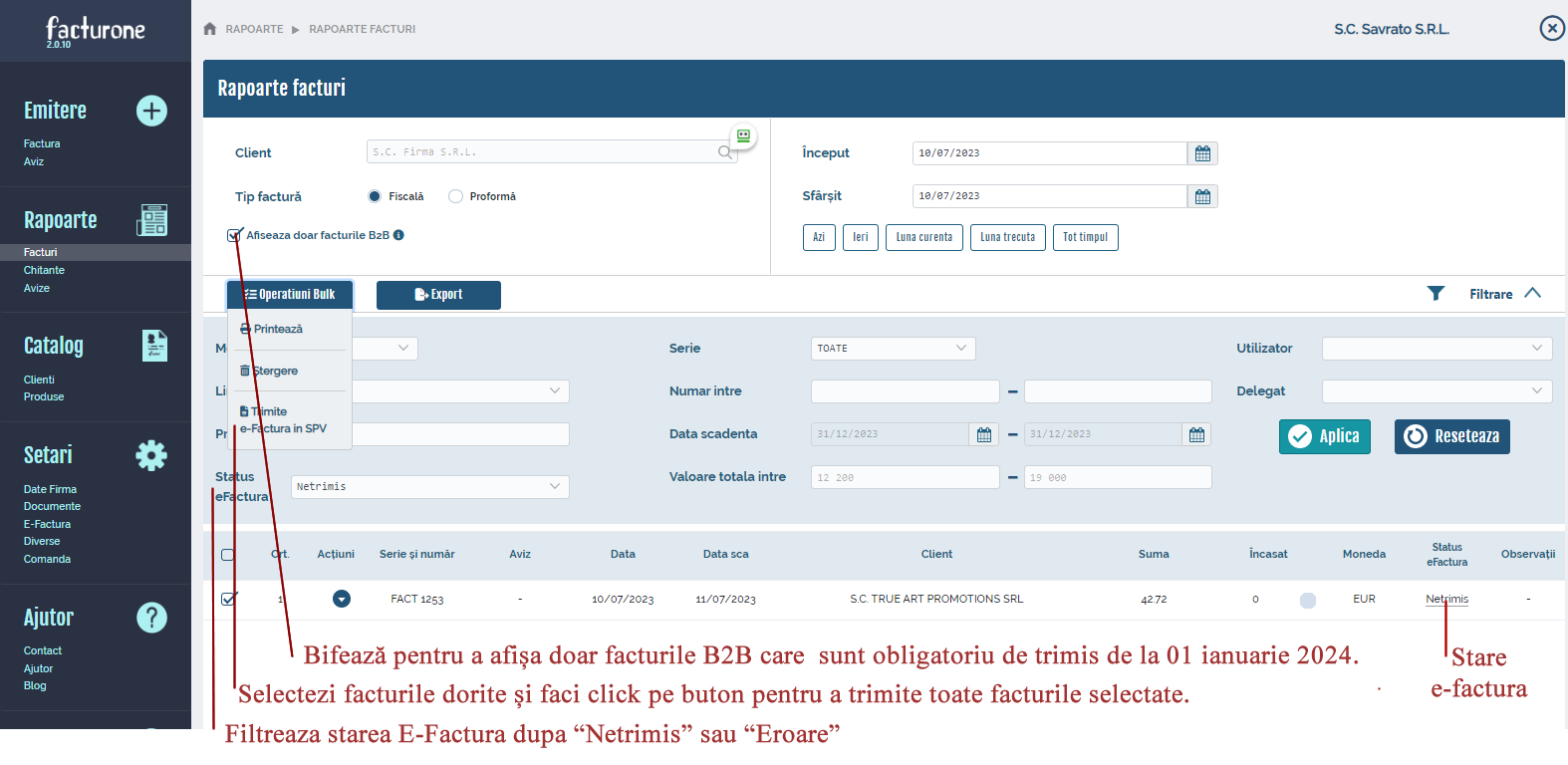Click the home icon in breadcrumb

click(x=209, y=29)
